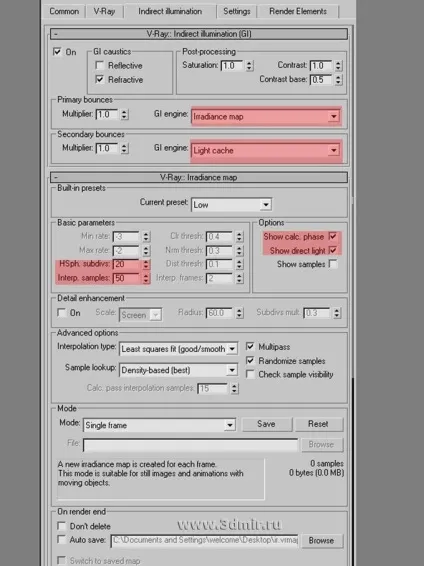The image size is (424, 566).
Task: Click Secondary bounces Multiplier field
Action: click(107, 148)
